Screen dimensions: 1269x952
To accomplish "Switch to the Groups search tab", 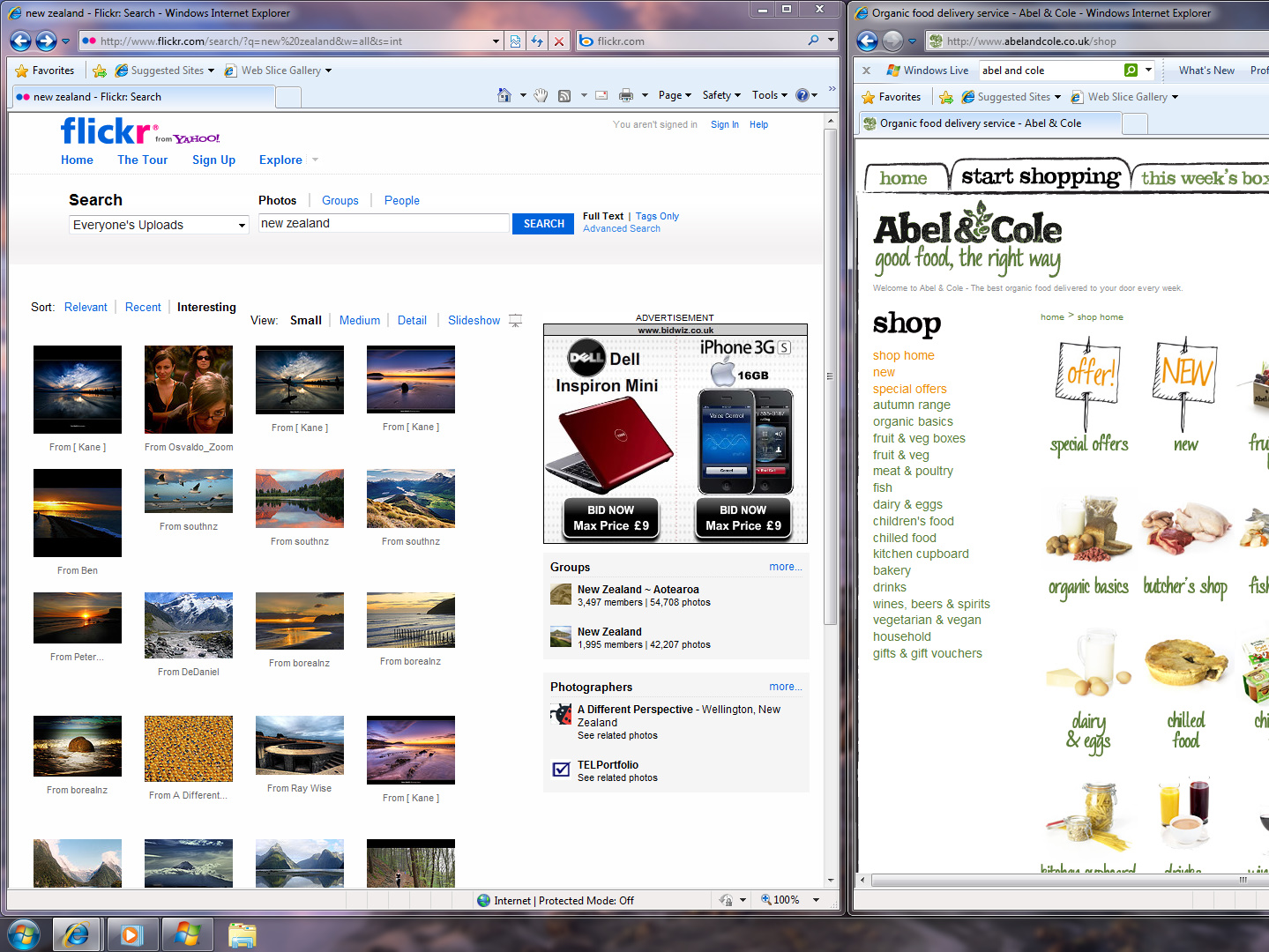I will pyautogui.click(x=340, y=200).
